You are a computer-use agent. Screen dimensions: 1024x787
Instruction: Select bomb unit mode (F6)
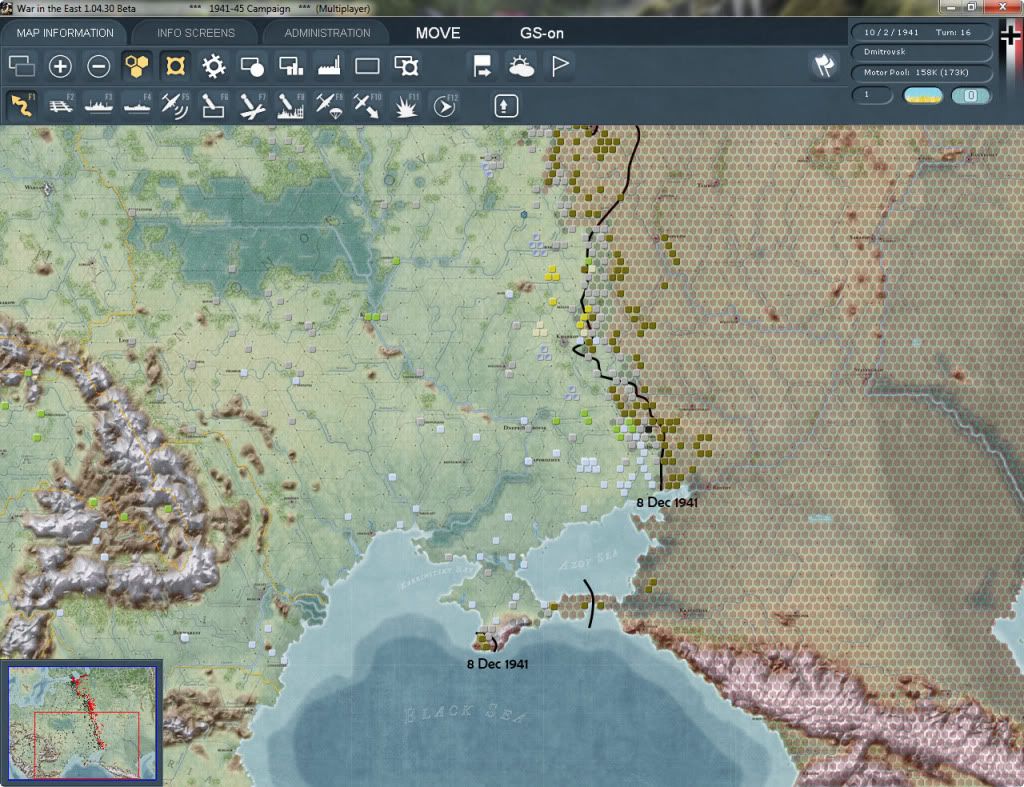coord(214,105)
